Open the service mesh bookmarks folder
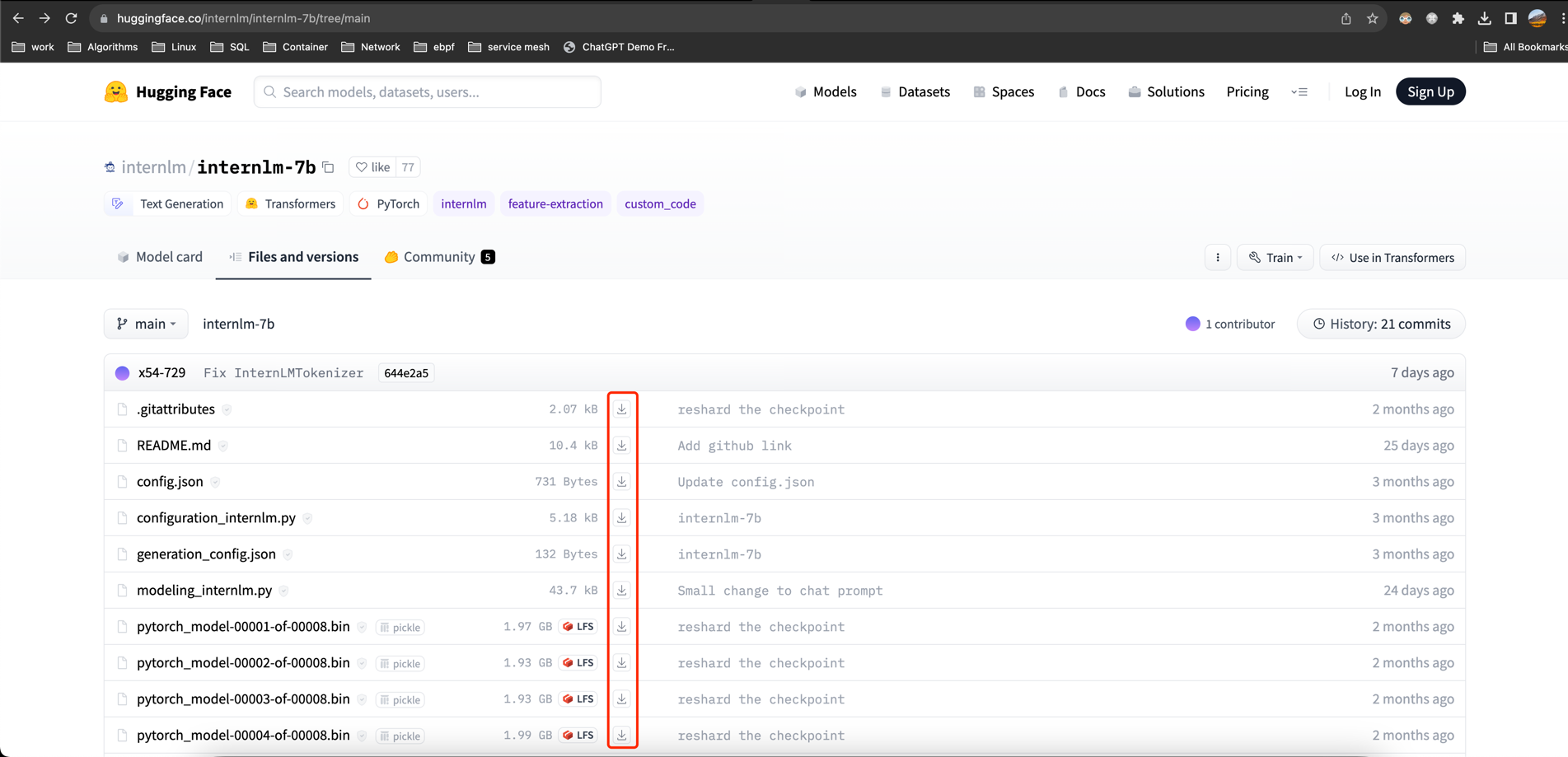Screen dimensions: 1568x757 point(508,47)
